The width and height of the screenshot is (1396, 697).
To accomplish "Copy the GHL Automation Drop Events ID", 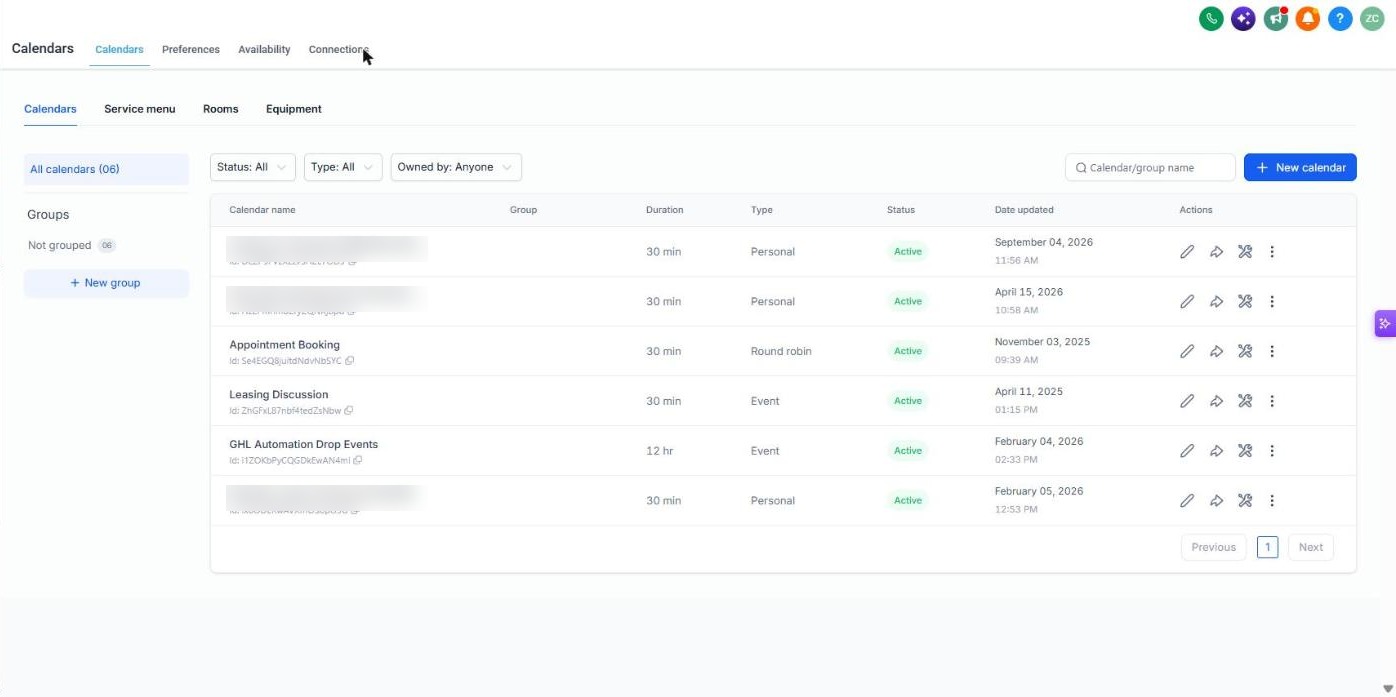I will tap(358, 461).
